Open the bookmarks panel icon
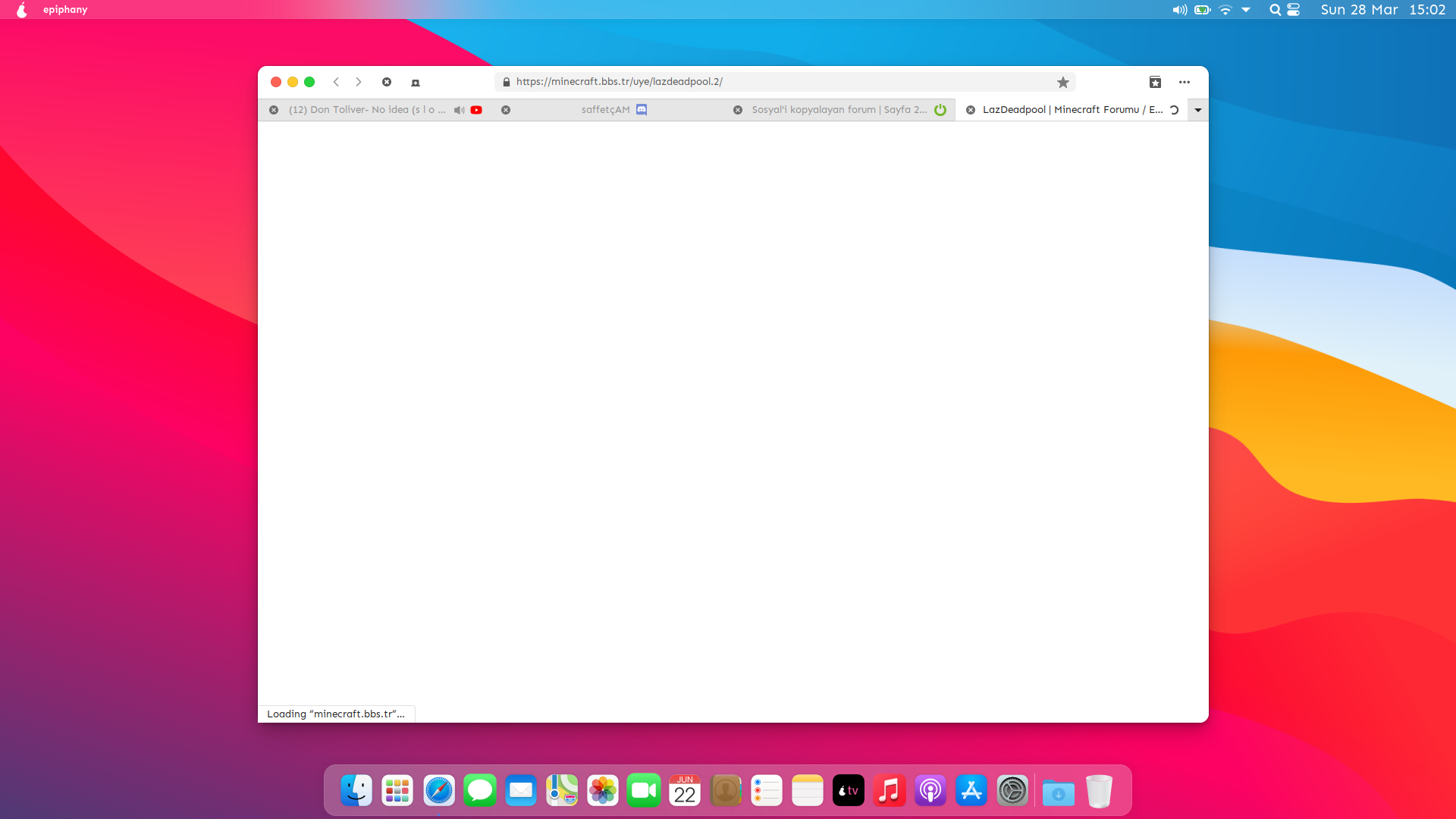 [x=1155, y=82]
